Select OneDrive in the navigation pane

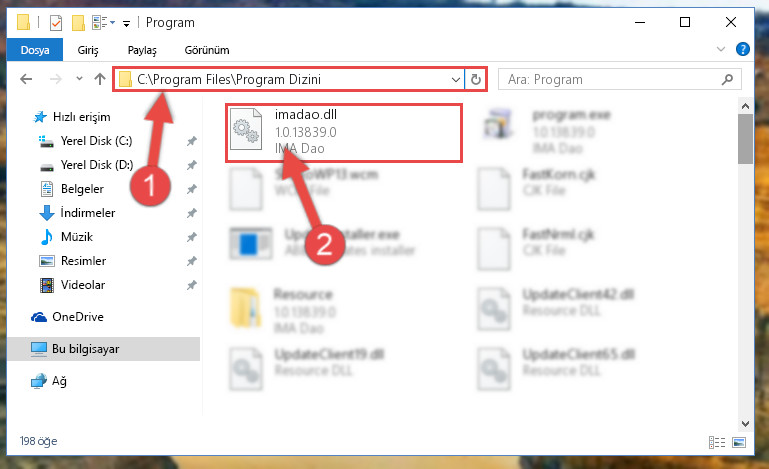77,317
